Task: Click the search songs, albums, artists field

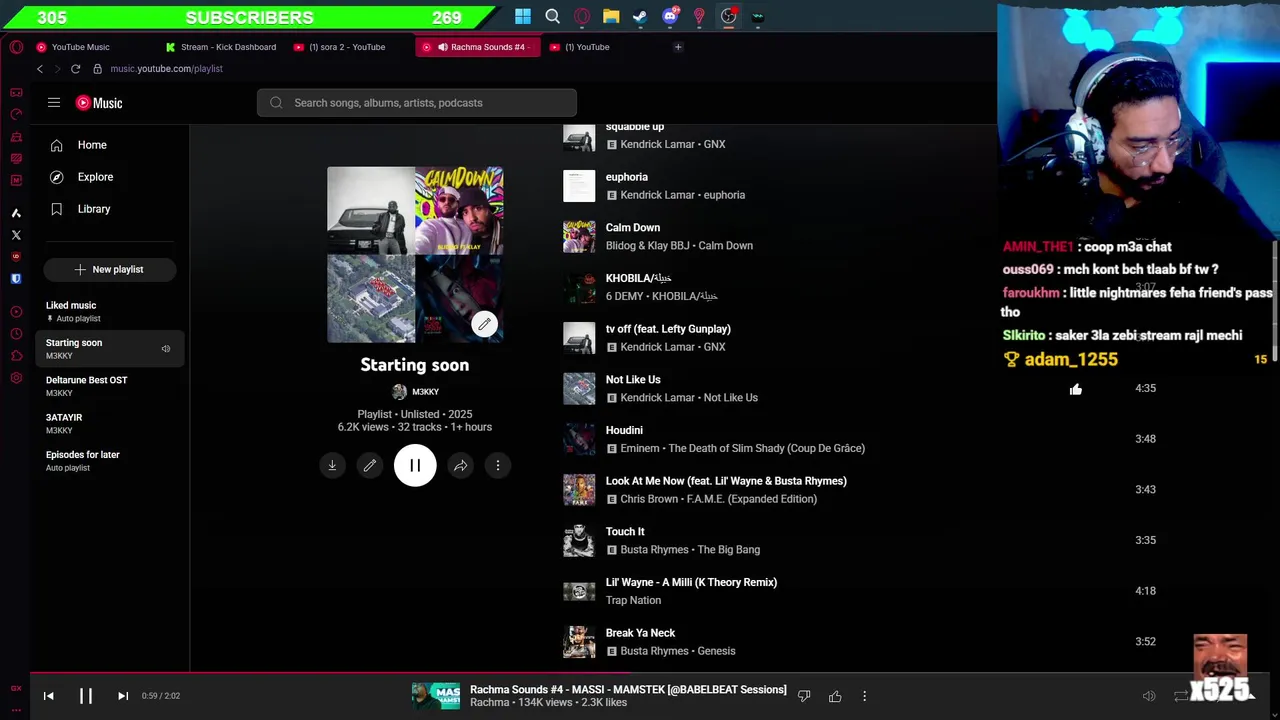Action: 417,103
